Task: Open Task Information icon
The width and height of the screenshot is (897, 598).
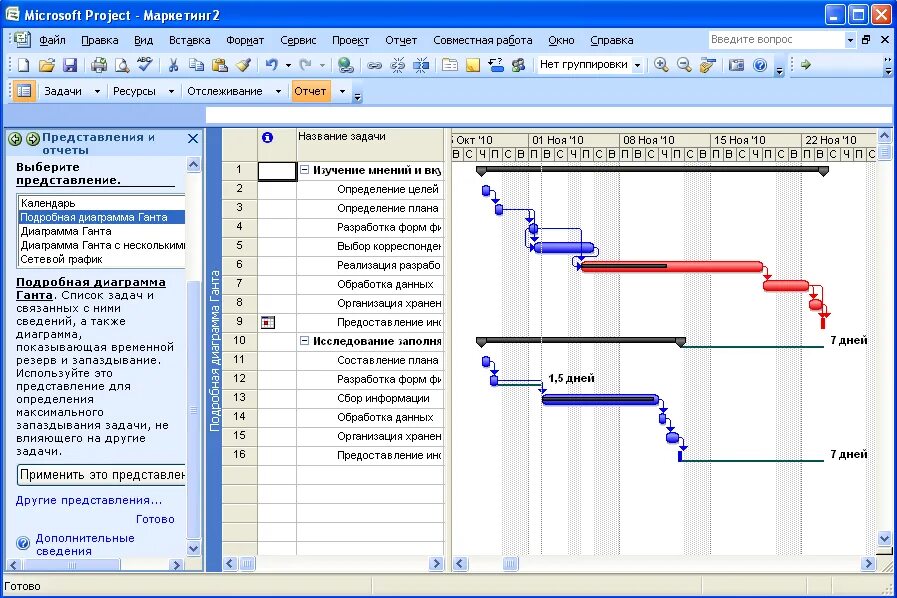Action: (450, 65)
